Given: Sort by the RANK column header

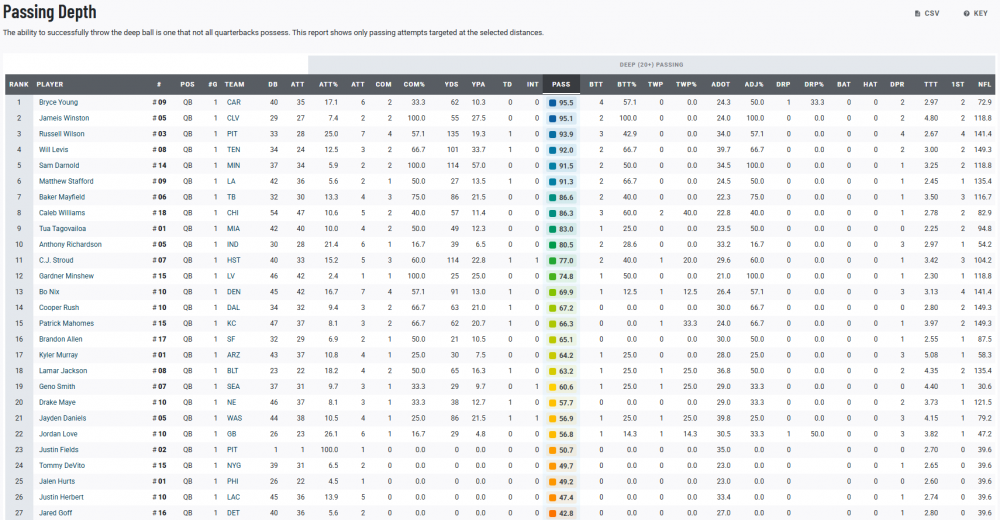Looking at the screenshot, I should [x=19, y=85].
